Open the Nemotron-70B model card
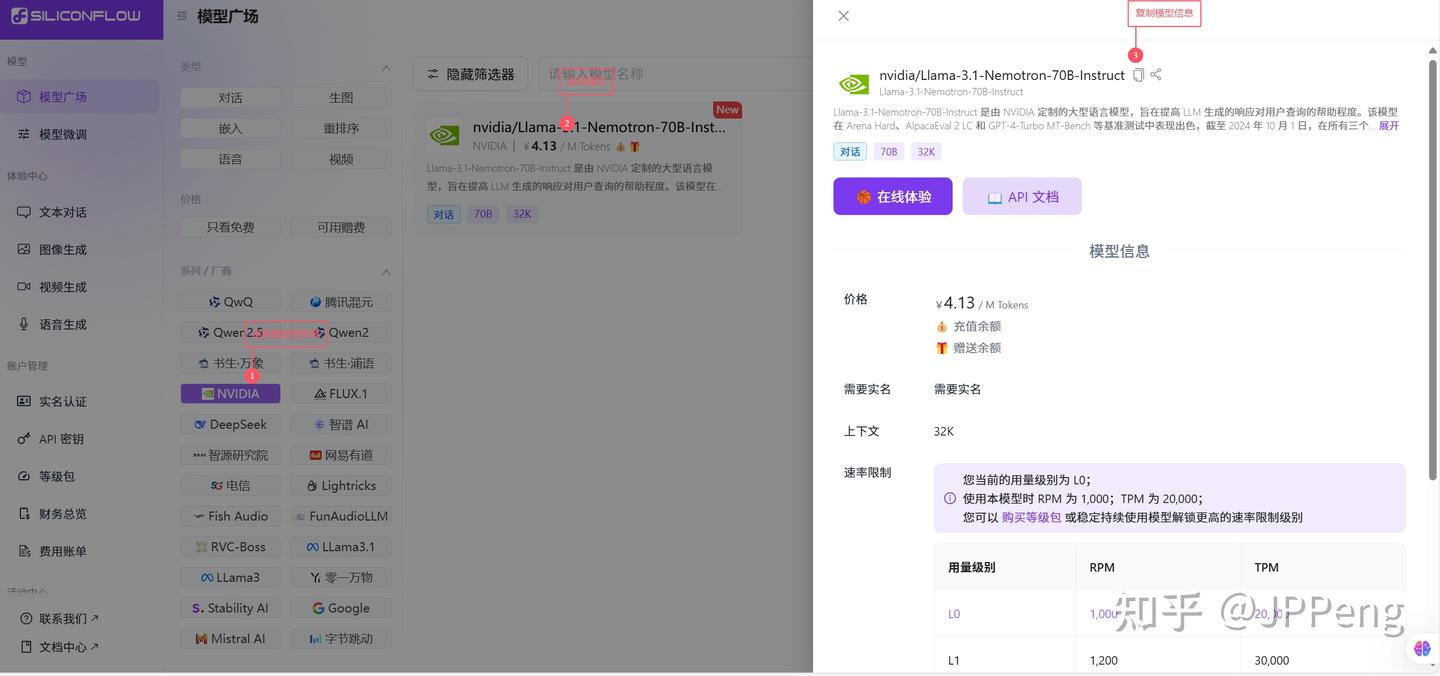 click(578, 169)
